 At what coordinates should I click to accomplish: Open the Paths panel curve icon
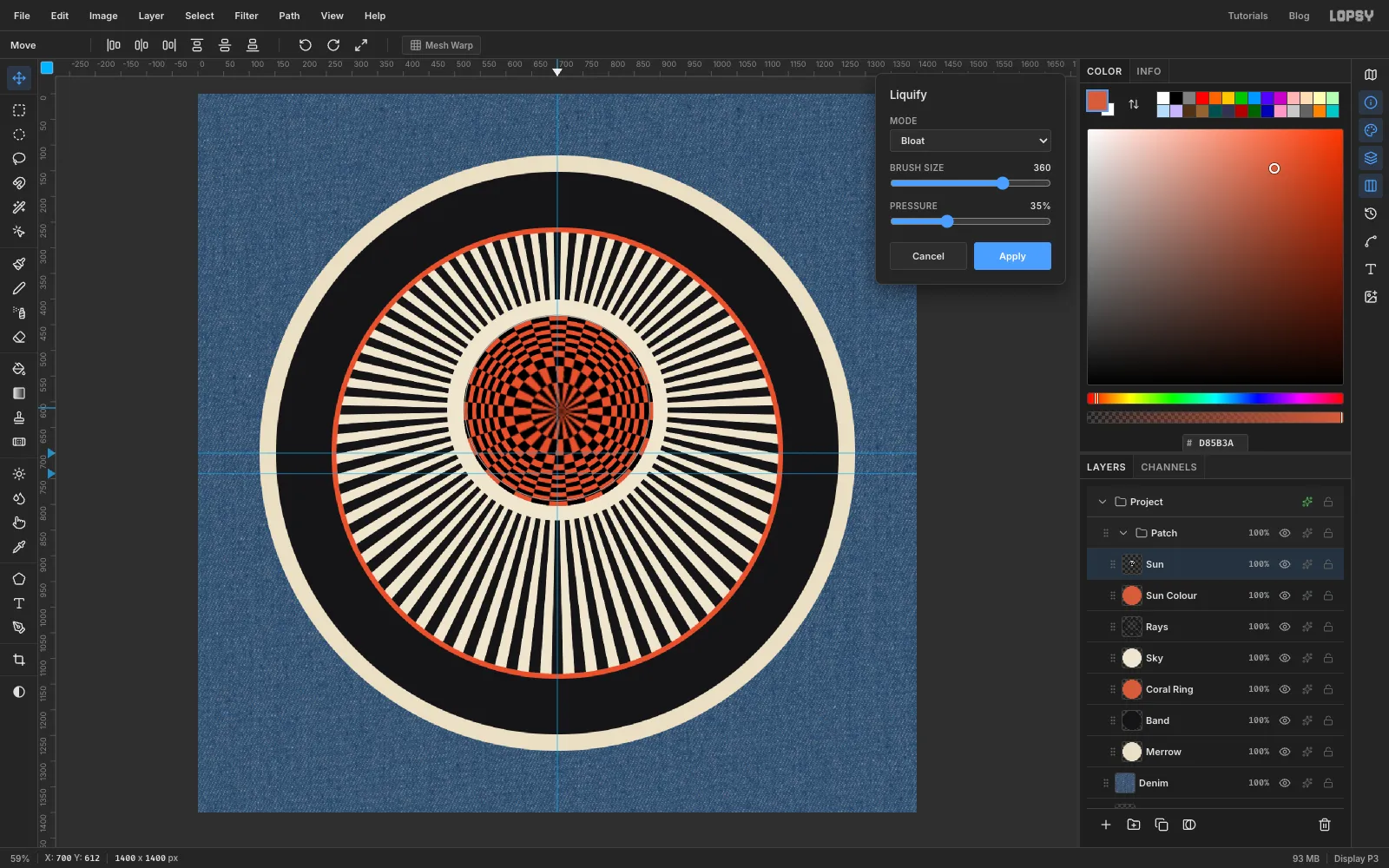coord(1371,241)
